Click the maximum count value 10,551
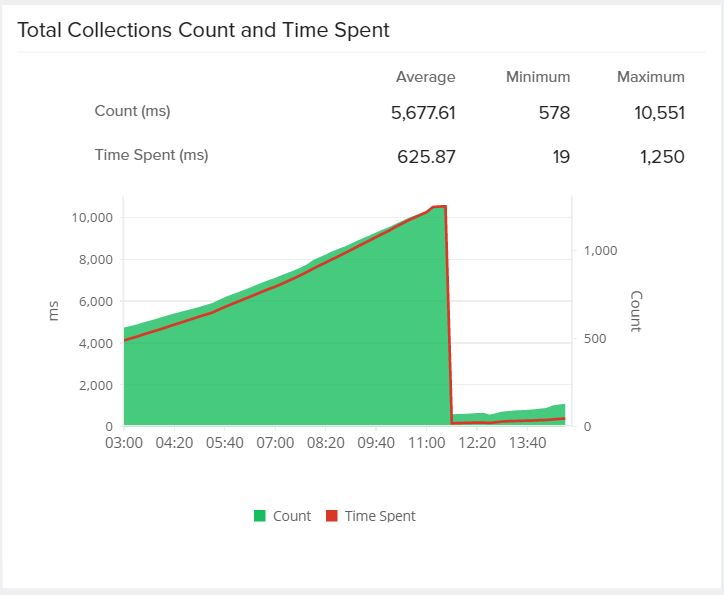Viewport: 724px width, 595px height. [x=659, y=113]
